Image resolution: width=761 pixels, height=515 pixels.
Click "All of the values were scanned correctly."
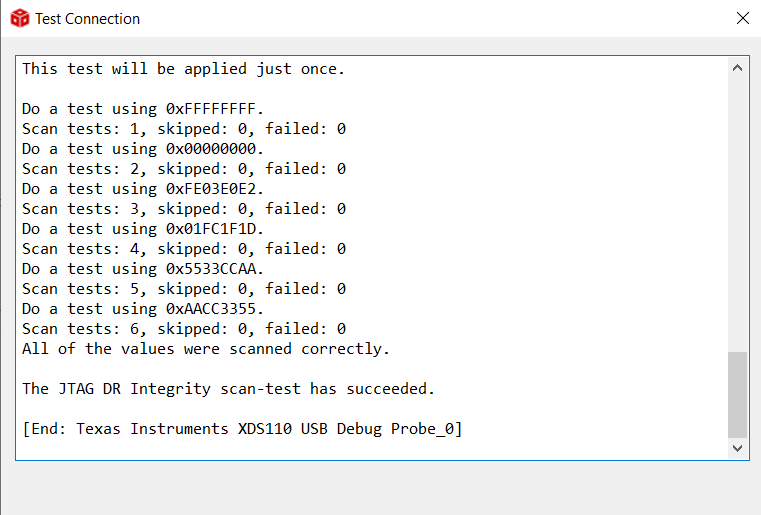(x=205, y=349)
